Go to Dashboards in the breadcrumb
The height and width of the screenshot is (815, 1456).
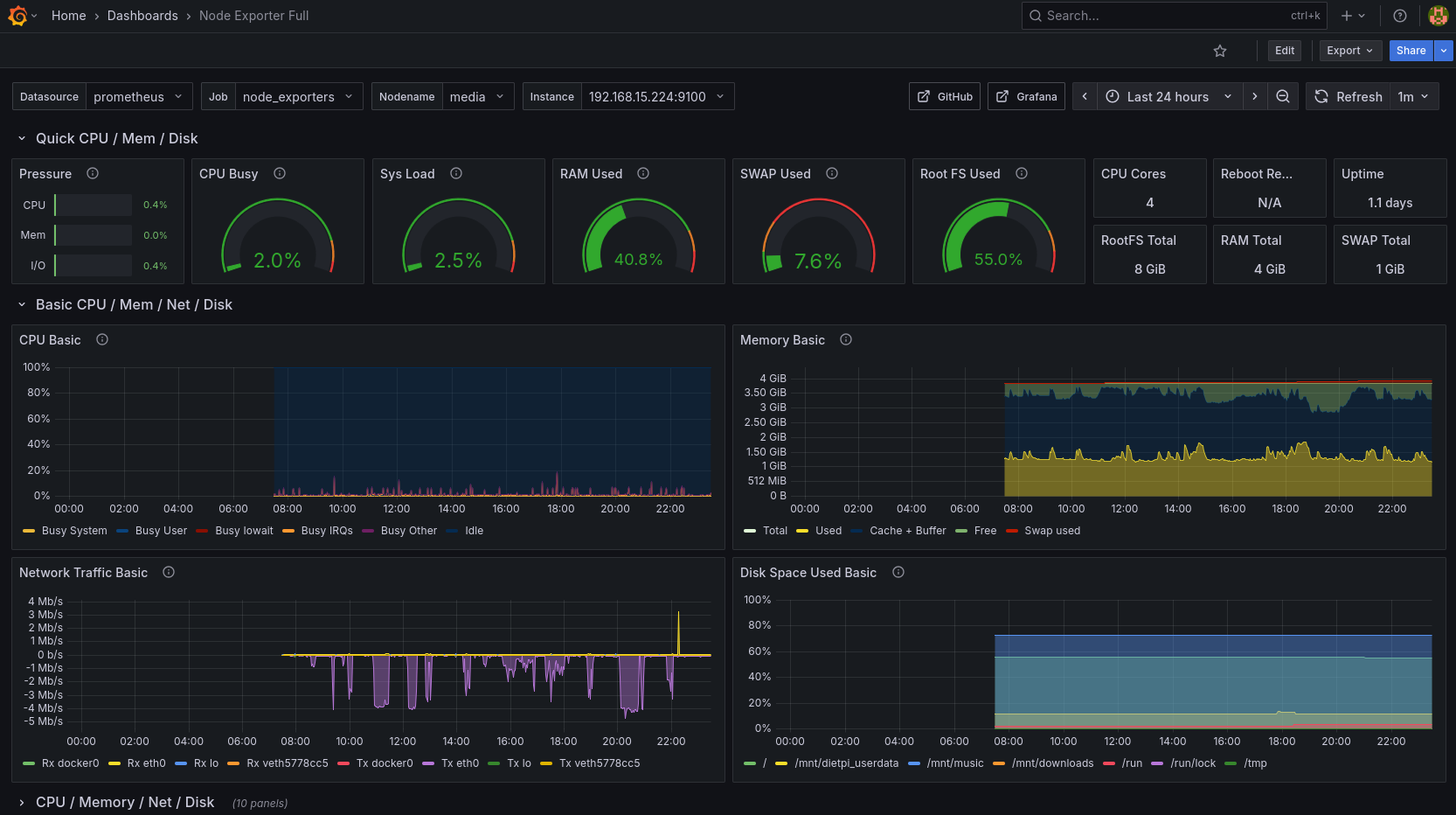[x=142, y=16]
